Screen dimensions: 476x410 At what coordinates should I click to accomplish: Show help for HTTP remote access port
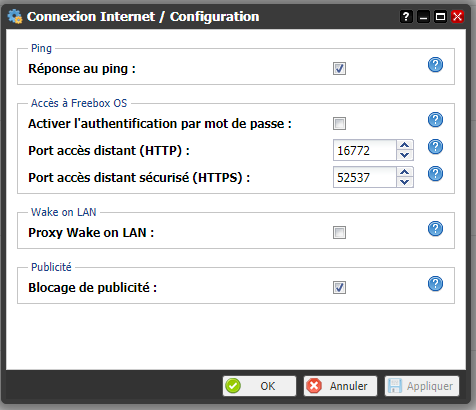[x=435, y=147]
